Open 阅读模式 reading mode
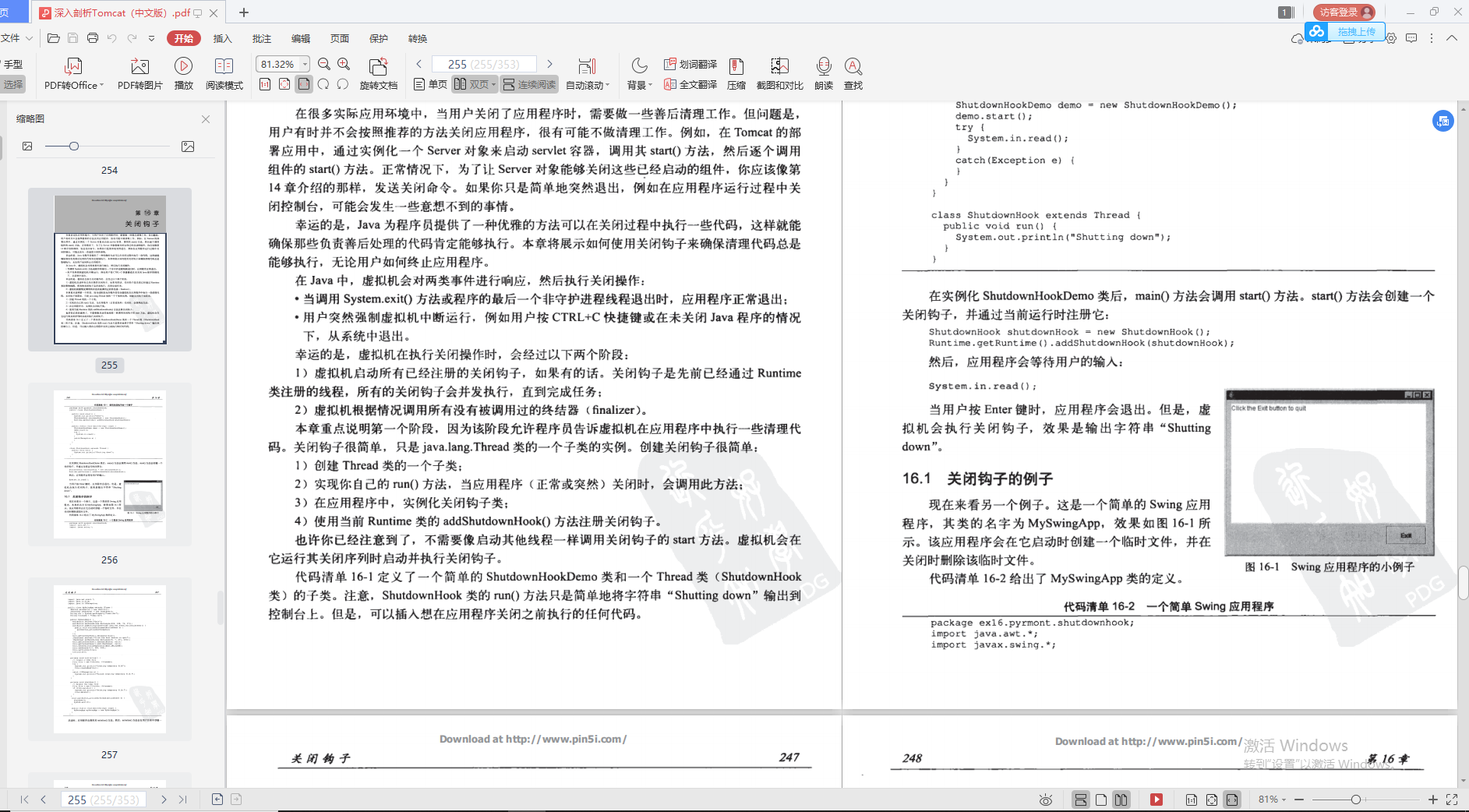The height and width of the screenshot is (812, 1469). point(224,73)
